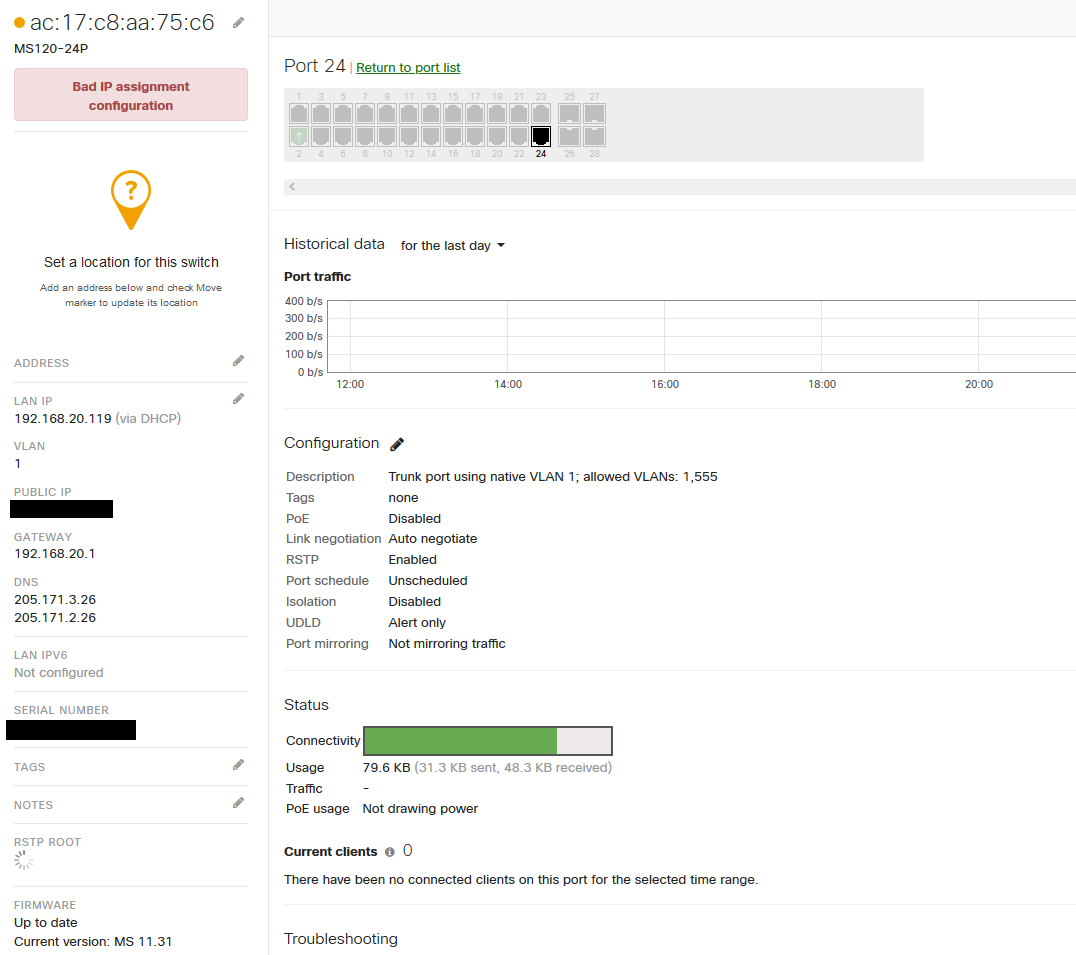The height and width of the screenshot is (955, 1076).
Task: Select port 28 in the port diagram
Action: tap(595, 137)
